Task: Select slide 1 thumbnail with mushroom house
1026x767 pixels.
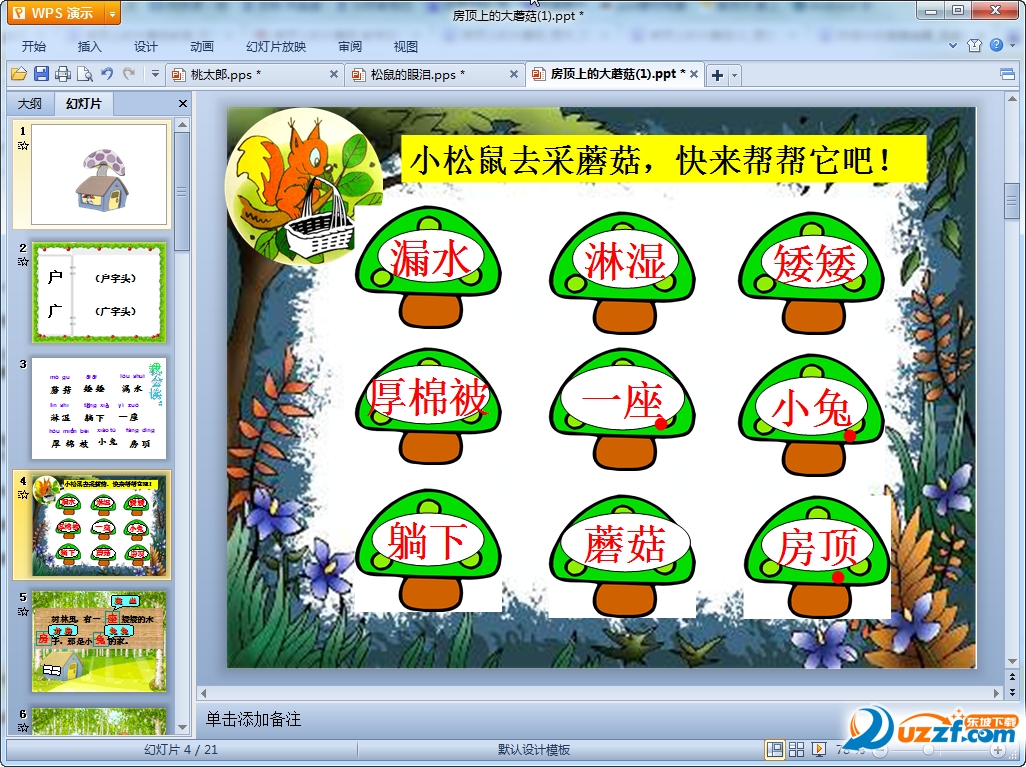Action: 99,175
